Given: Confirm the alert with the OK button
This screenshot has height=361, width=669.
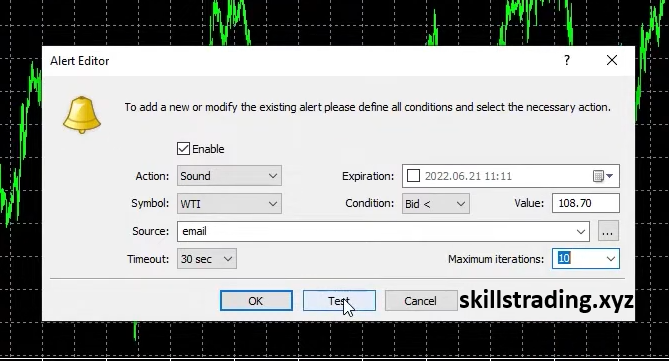Looking at the screenshot, I should tap(256, 301).
